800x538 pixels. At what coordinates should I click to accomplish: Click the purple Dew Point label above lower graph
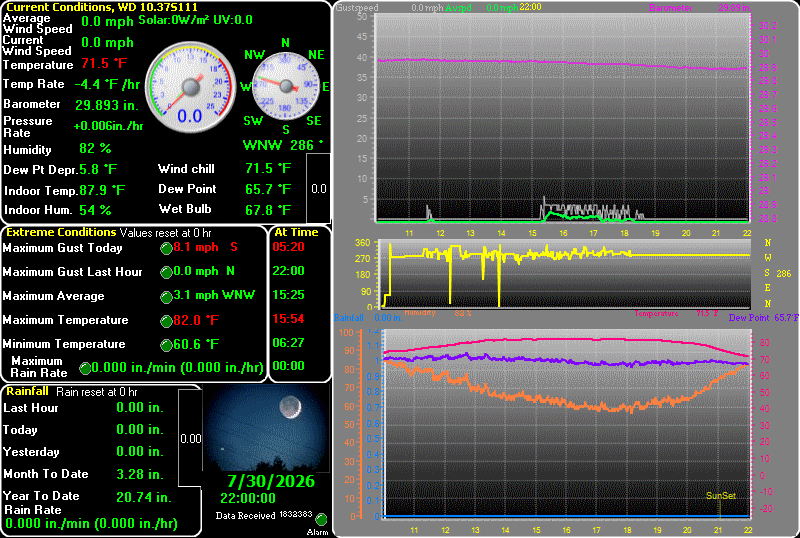(748, 317)
